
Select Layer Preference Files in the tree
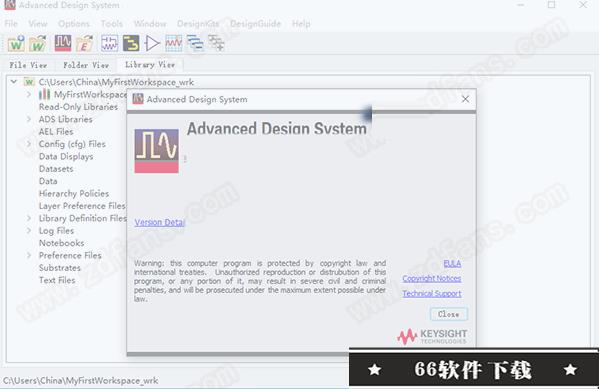click(x=82, y=206)
